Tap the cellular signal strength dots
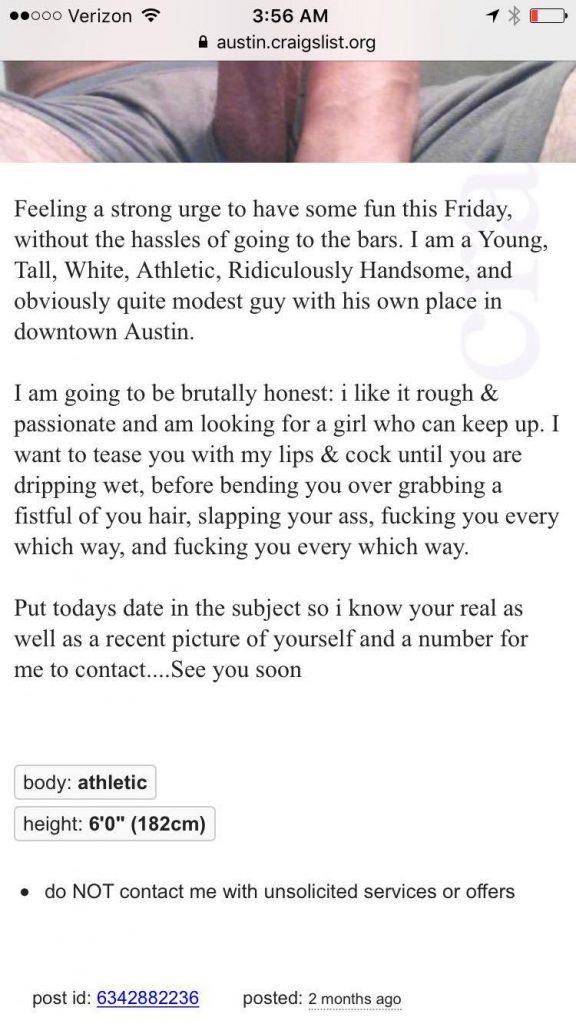The image size is (576, 1024). 37,16
